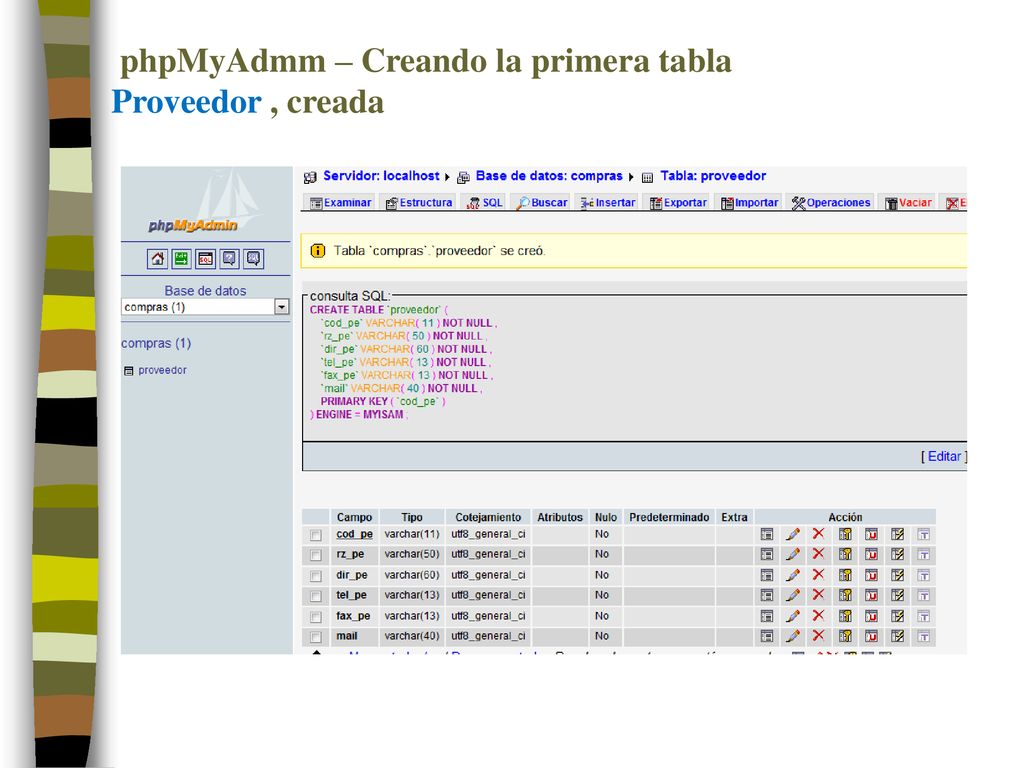Image resolution: width=1024 pixels, height=768 pixels.
Task: Open the Buscar tab
Action: pyautogui.click(x=542, y=203)
